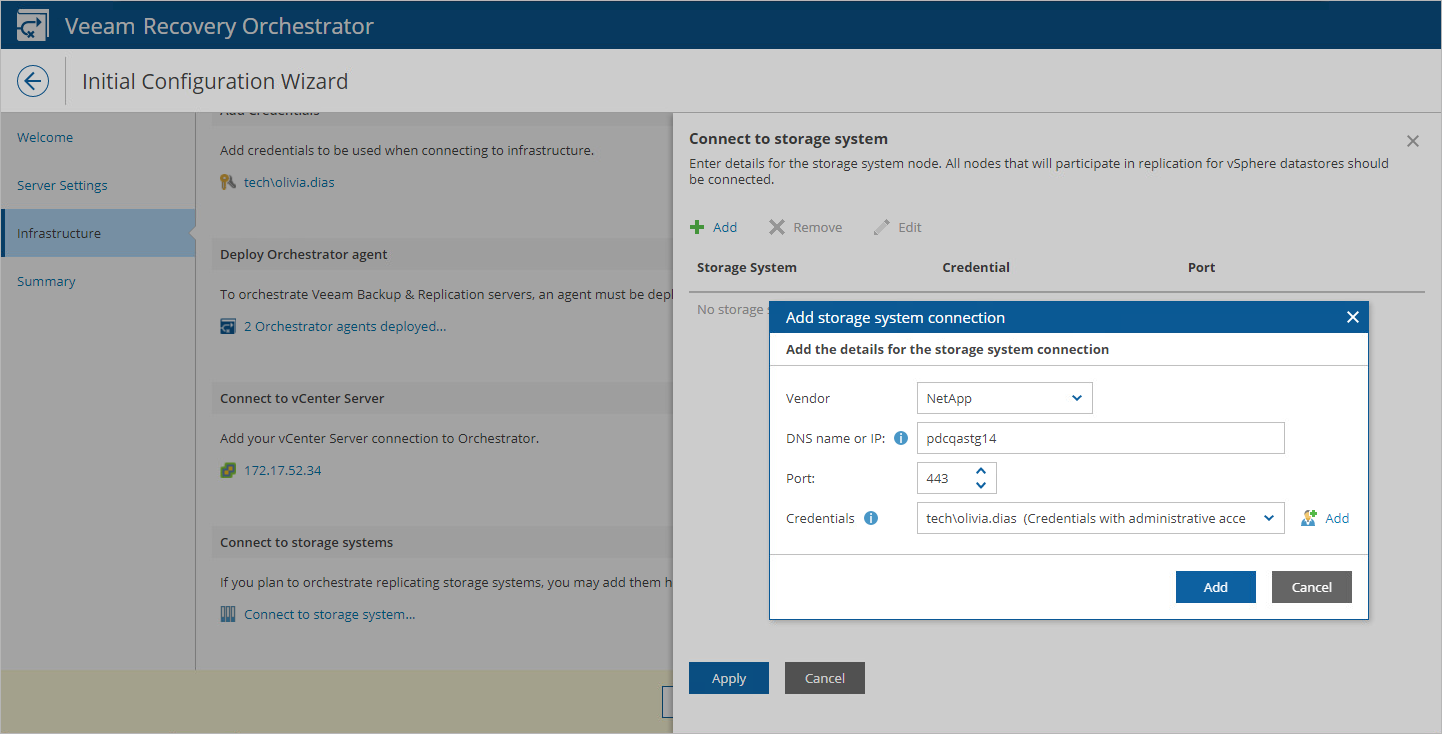Open the Vendor dropdown

click(x=1004, y=398)
